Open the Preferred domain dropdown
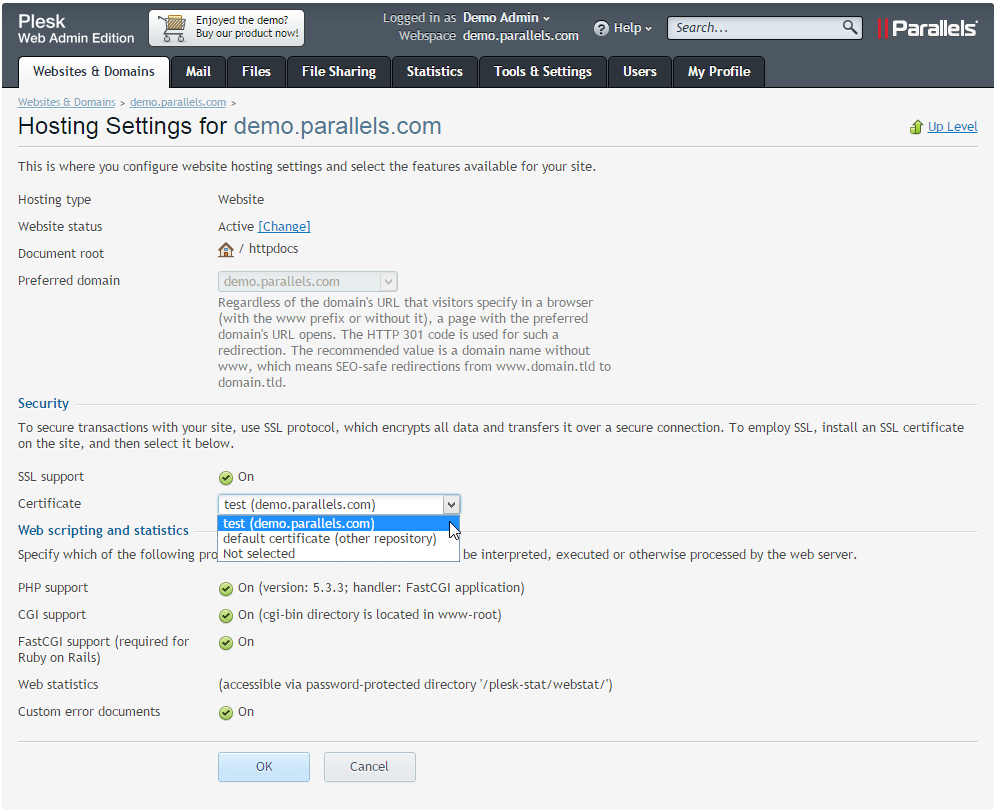994x810 pixels. pos(389,282)
